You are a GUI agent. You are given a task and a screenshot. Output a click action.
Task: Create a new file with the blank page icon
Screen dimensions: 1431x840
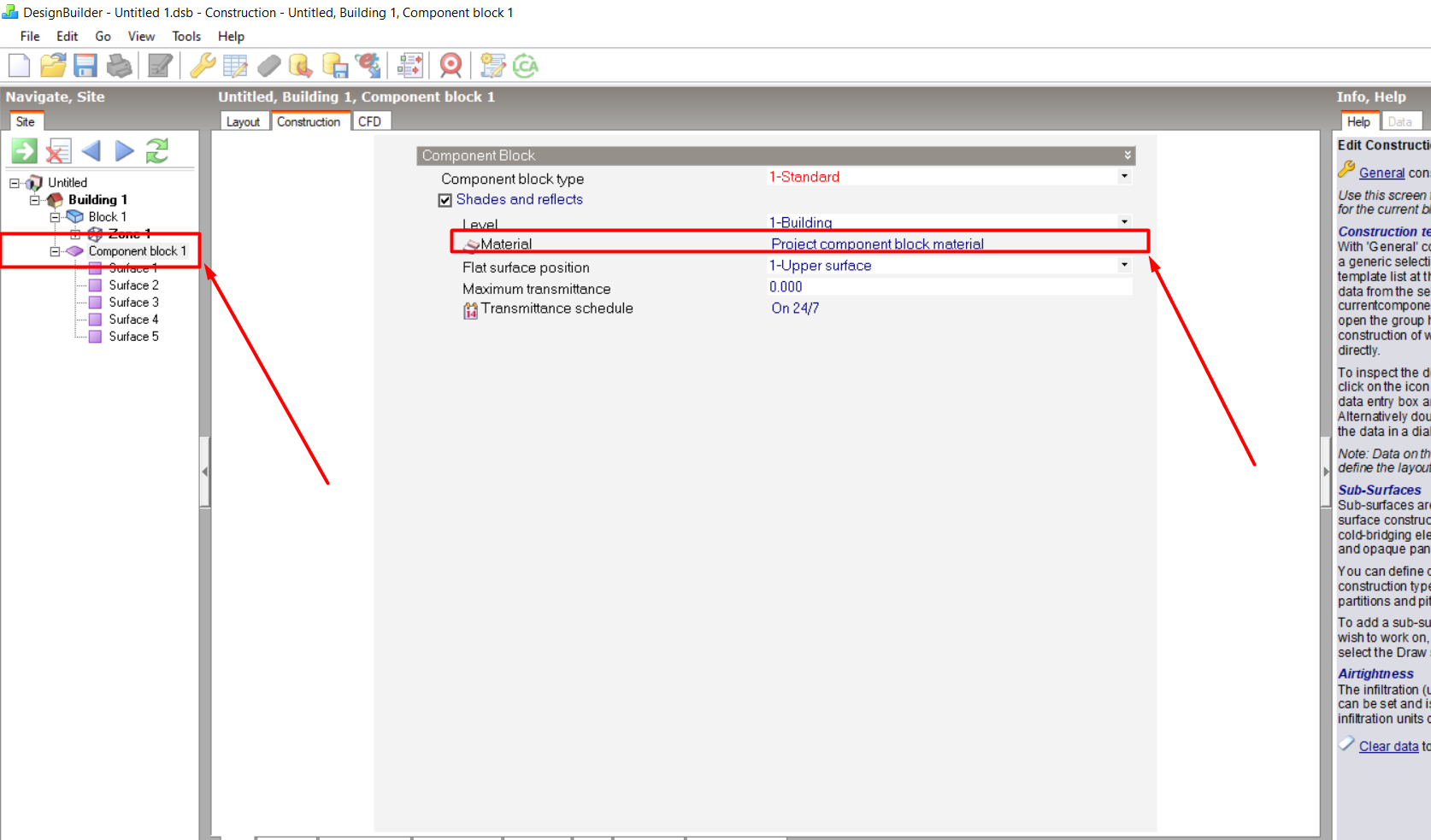coord(19,66)
